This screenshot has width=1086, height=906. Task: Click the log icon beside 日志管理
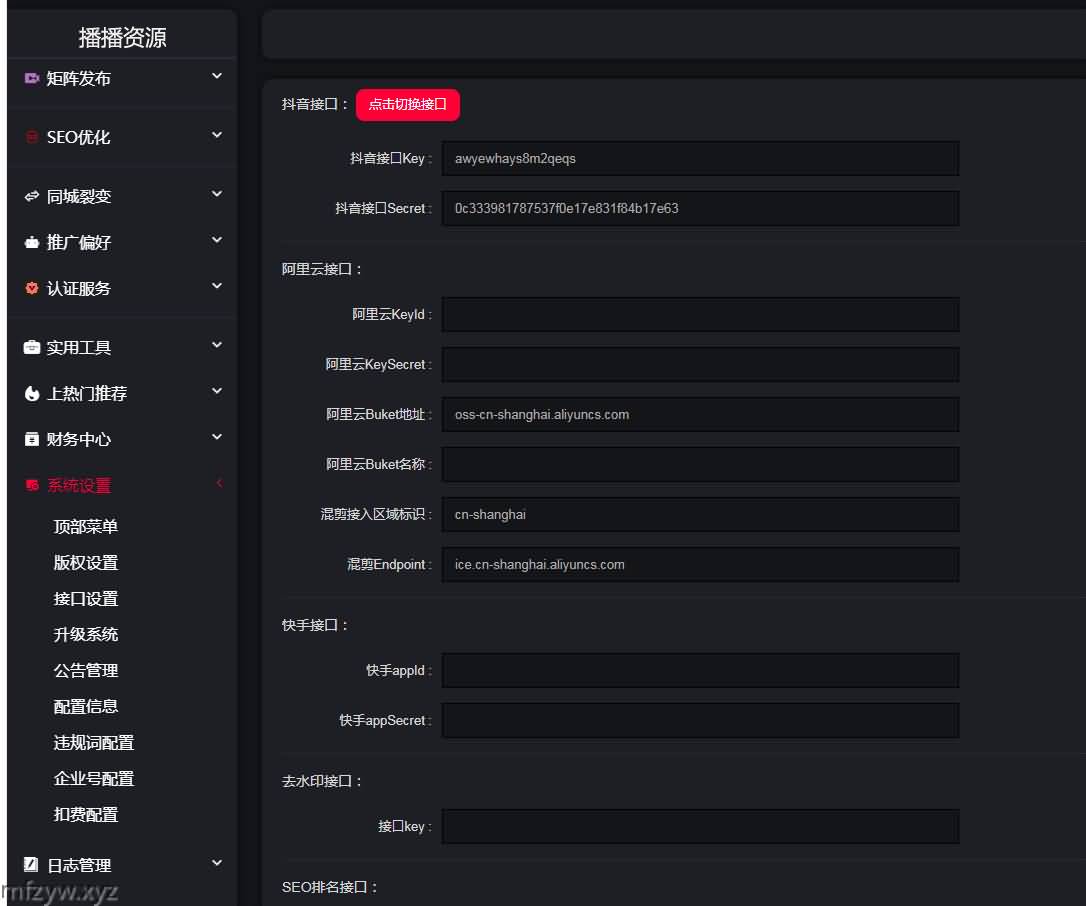click(31, 864)
